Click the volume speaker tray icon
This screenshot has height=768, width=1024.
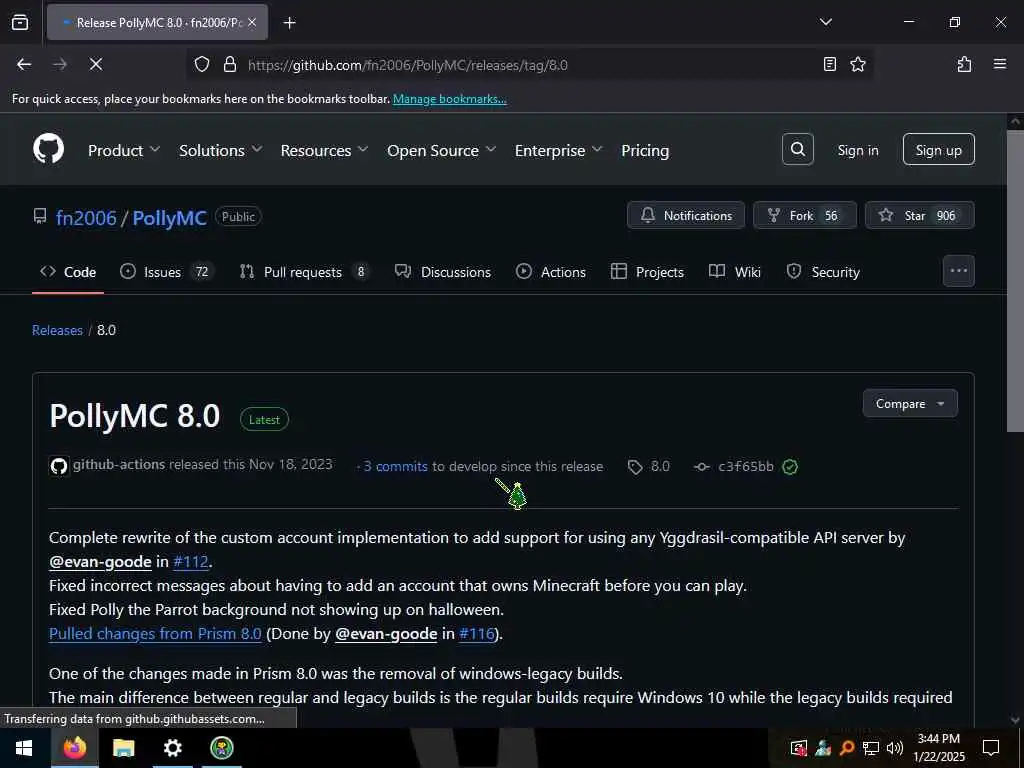click(x=894, y=748)
